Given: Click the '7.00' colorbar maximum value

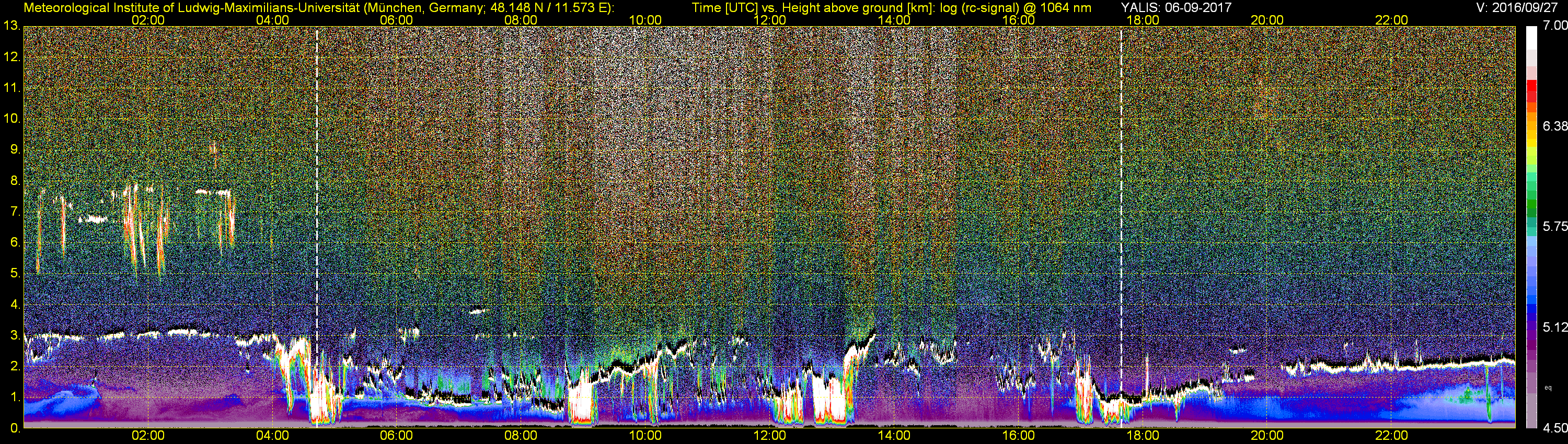Looking at the screenshot, I should pyautogui.click(x=1554, y=26).
